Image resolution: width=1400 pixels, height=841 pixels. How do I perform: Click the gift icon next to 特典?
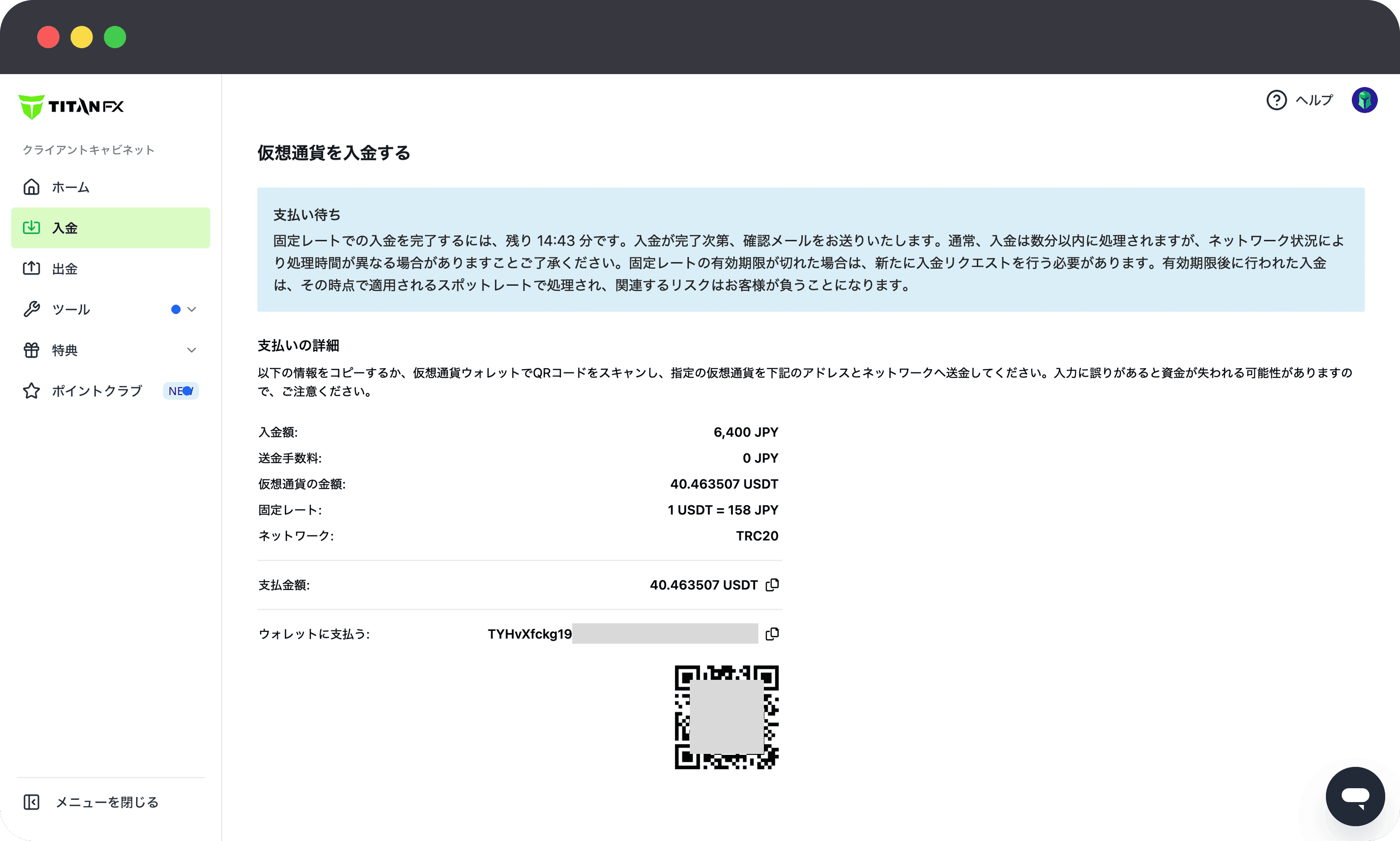pos(31,350)
